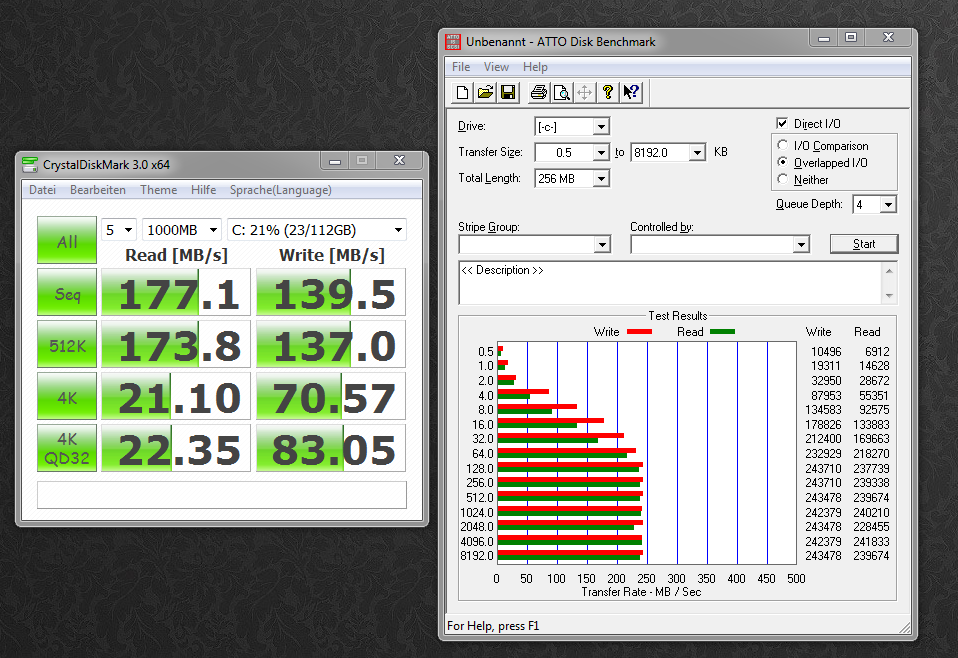This screenshot has width=958, height=658.
Task: Click the green Read legend swatch
Action: pos(722,332)
